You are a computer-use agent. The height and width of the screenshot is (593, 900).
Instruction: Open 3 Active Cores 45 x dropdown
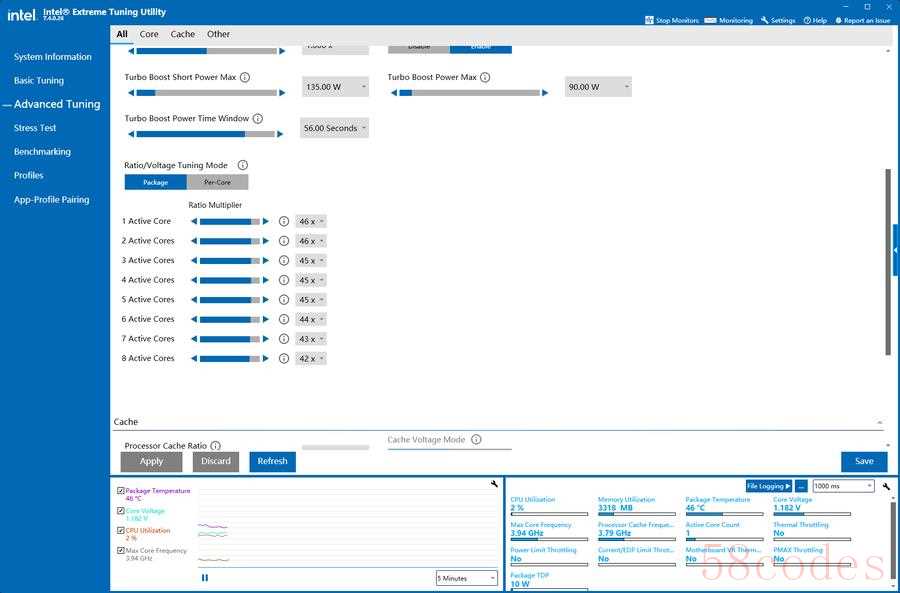(x=311, y=260)
